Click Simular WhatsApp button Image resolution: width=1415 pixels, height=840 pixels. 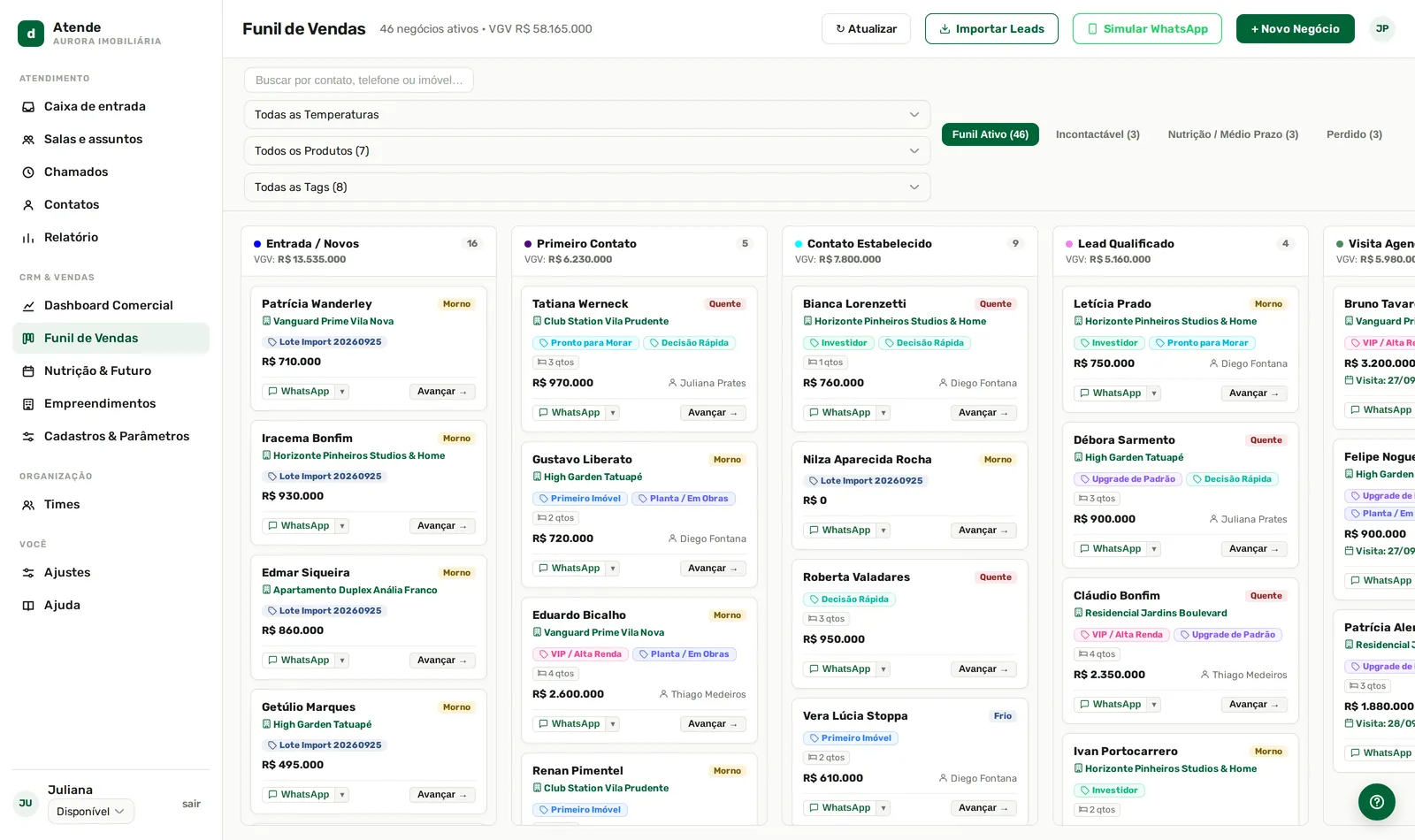pyautogui.click(x=1147, y=29)
